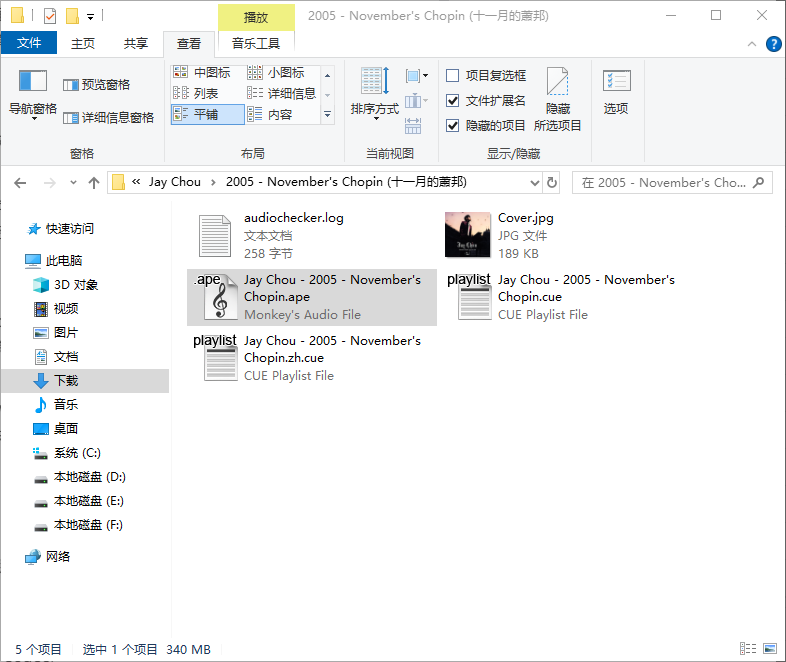
Task: Click the Play contextual tab header
Action: pos(256,18)
